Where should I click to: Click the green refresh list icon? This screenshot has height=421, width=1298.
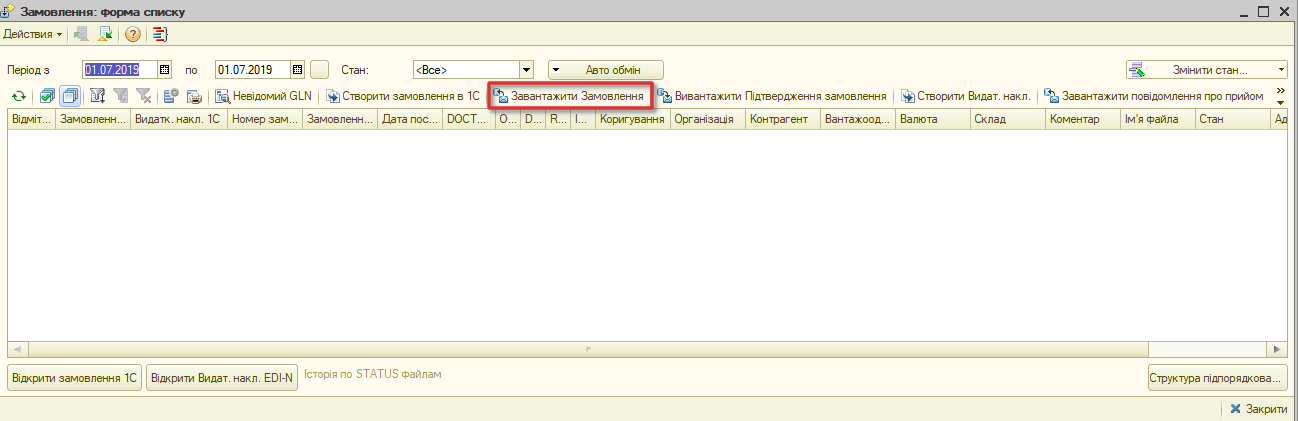[x=18, y=97]
